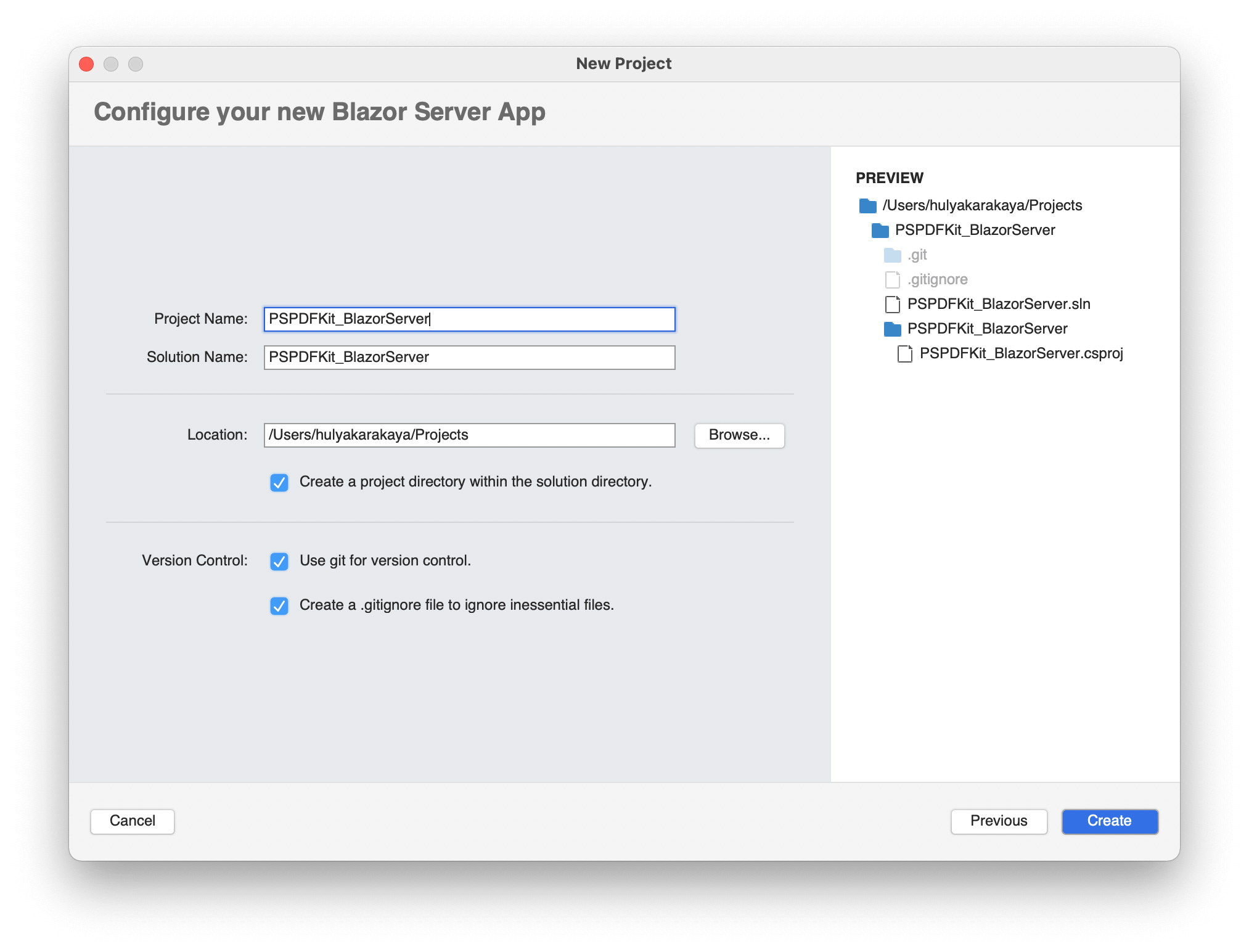Click the 'Project Name:' label

(x=201, y=319)
